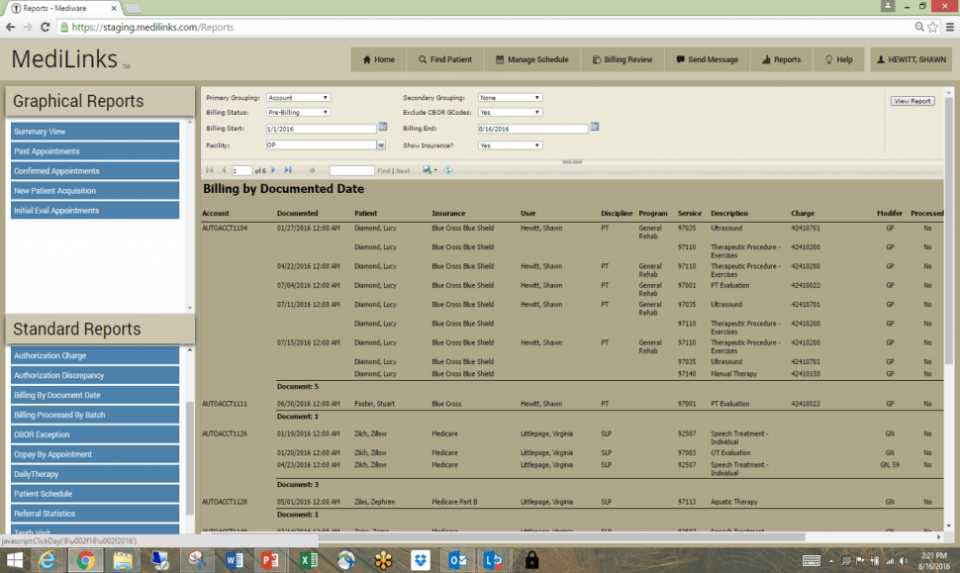Jump to last report page
Screen dimensions: 960x573
[x=288, y=170]
